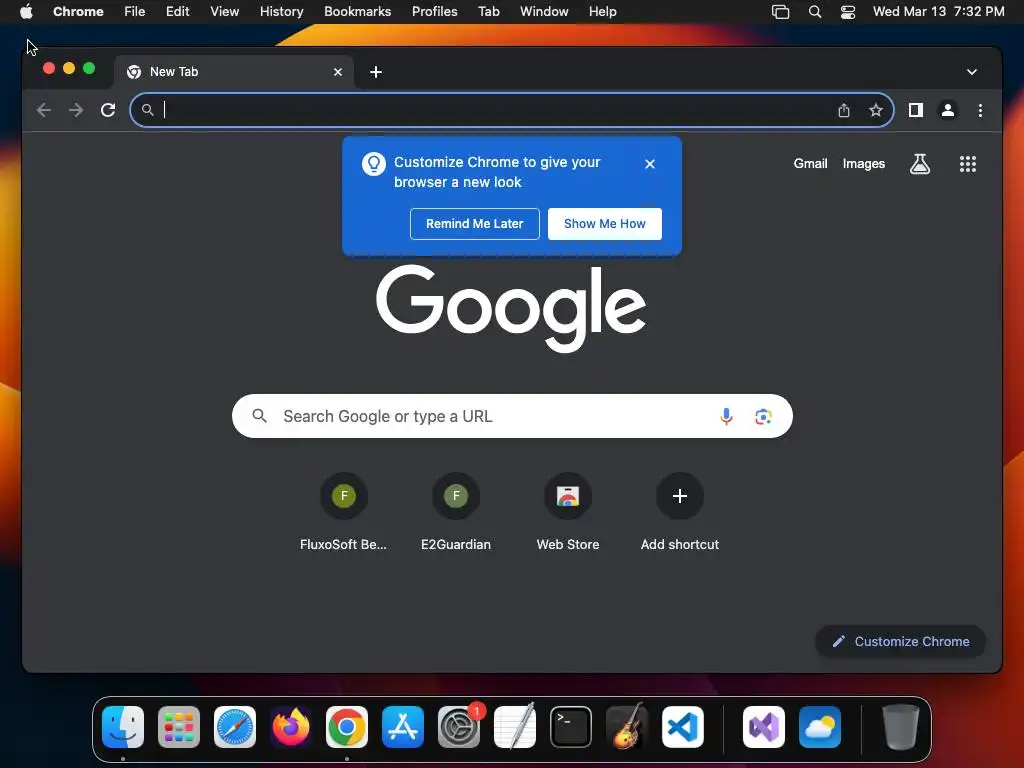The width and height of the screenshot is (1024, 768).
Task: Expand the tab search chevron
Action: pos(972,72)
